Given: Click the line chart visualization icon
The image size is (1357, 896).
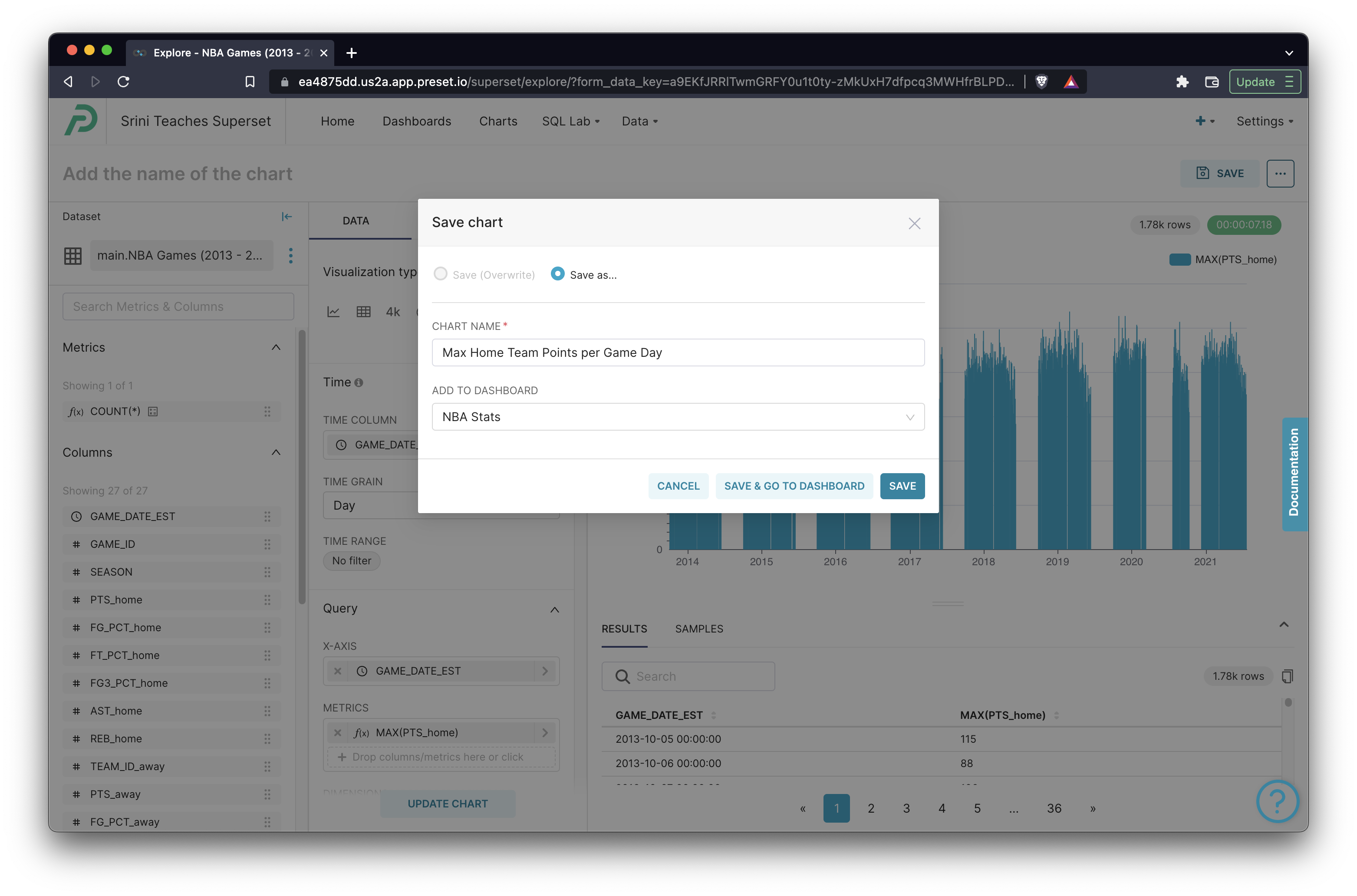Looking at the screenshot, I should pyautogui.click(x=333, y=312).
